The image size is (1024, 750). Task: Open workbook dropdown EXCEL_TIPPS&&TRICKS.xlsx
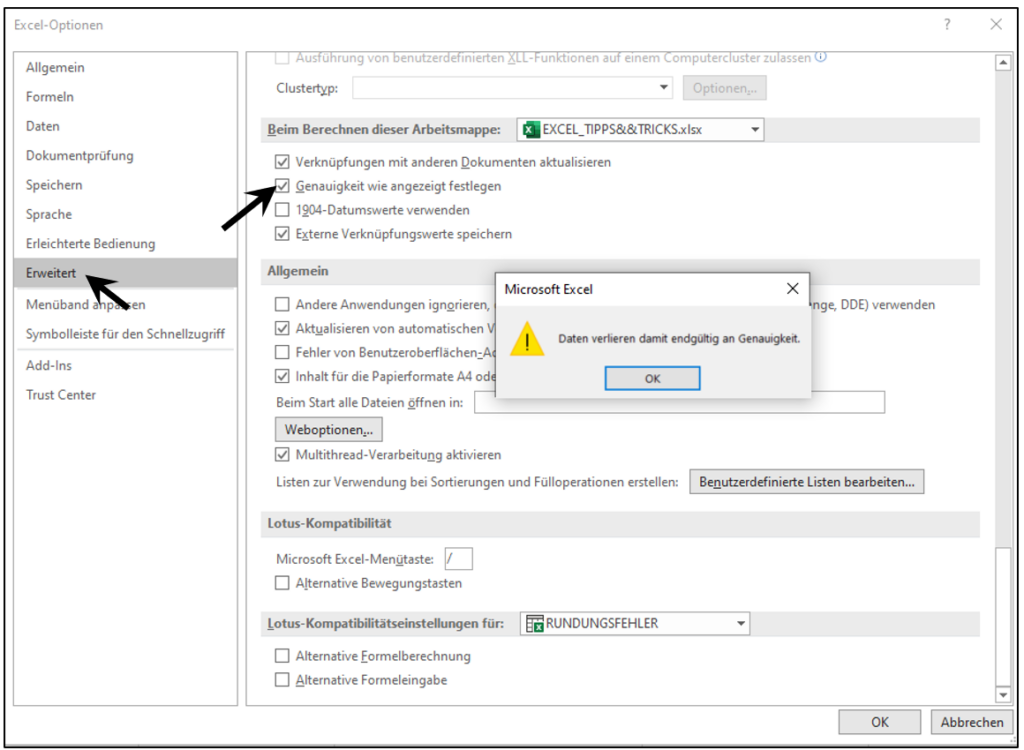640,129
